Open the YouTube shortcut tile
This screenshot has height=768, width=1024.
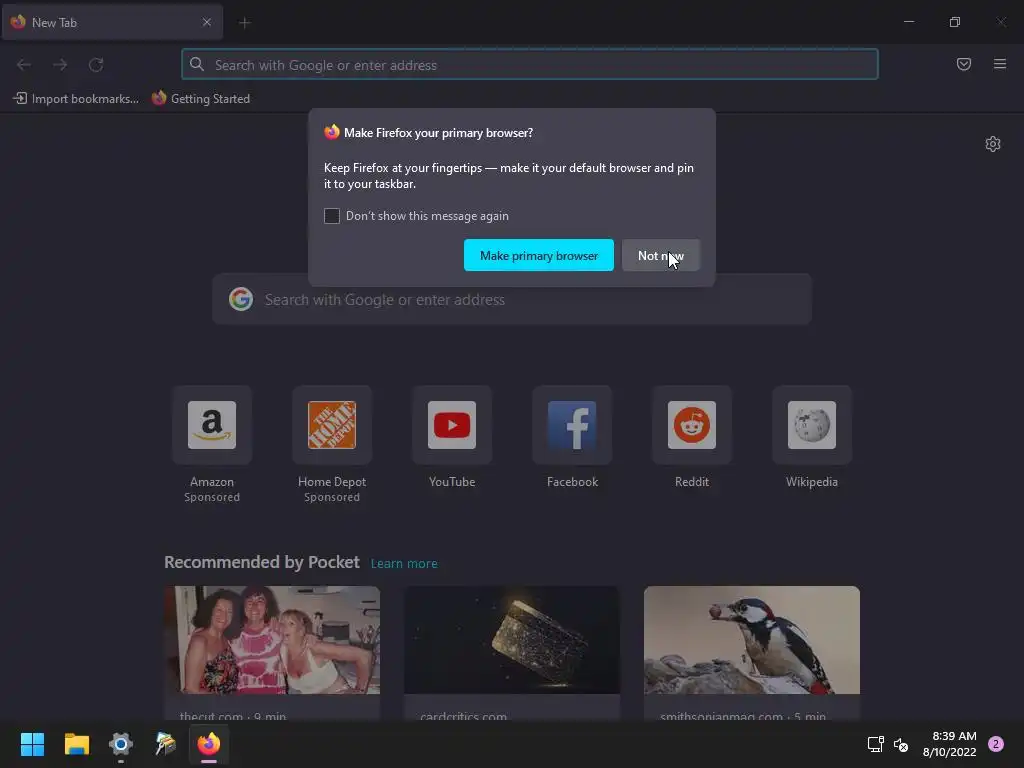452,425
